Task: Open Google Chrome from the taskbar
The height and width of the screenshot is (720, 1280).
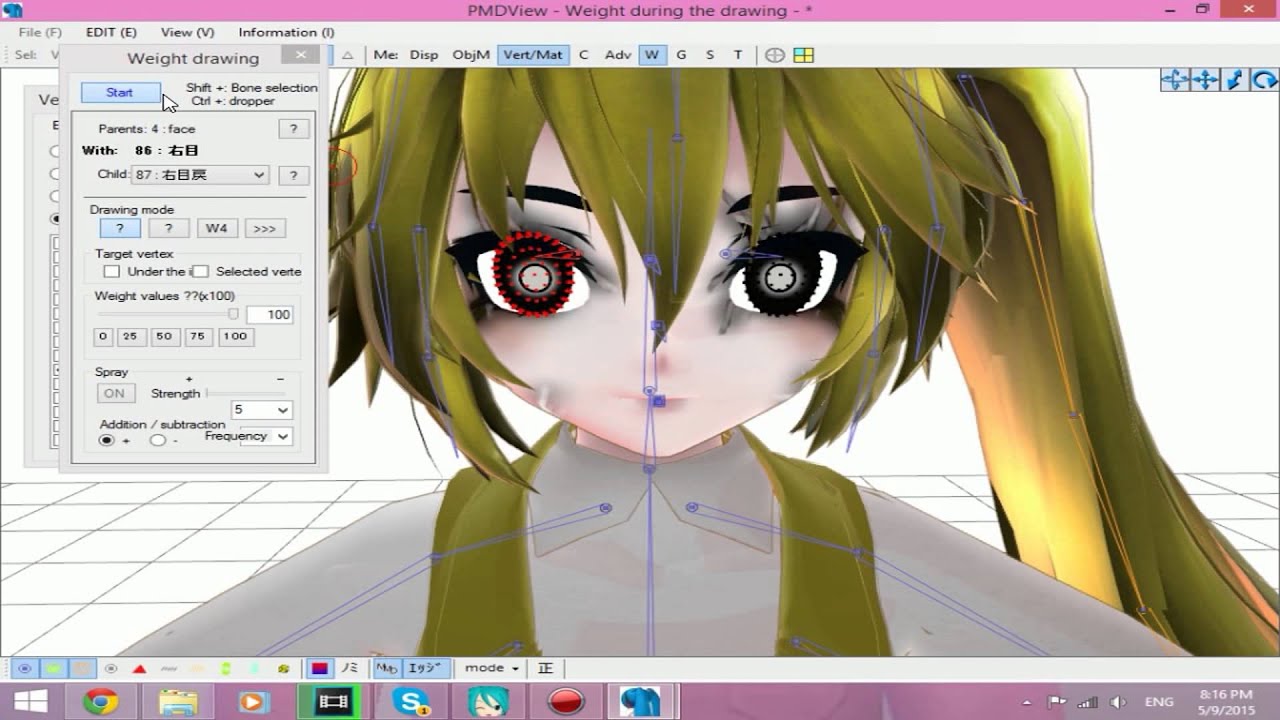Action: pos(101,702)
